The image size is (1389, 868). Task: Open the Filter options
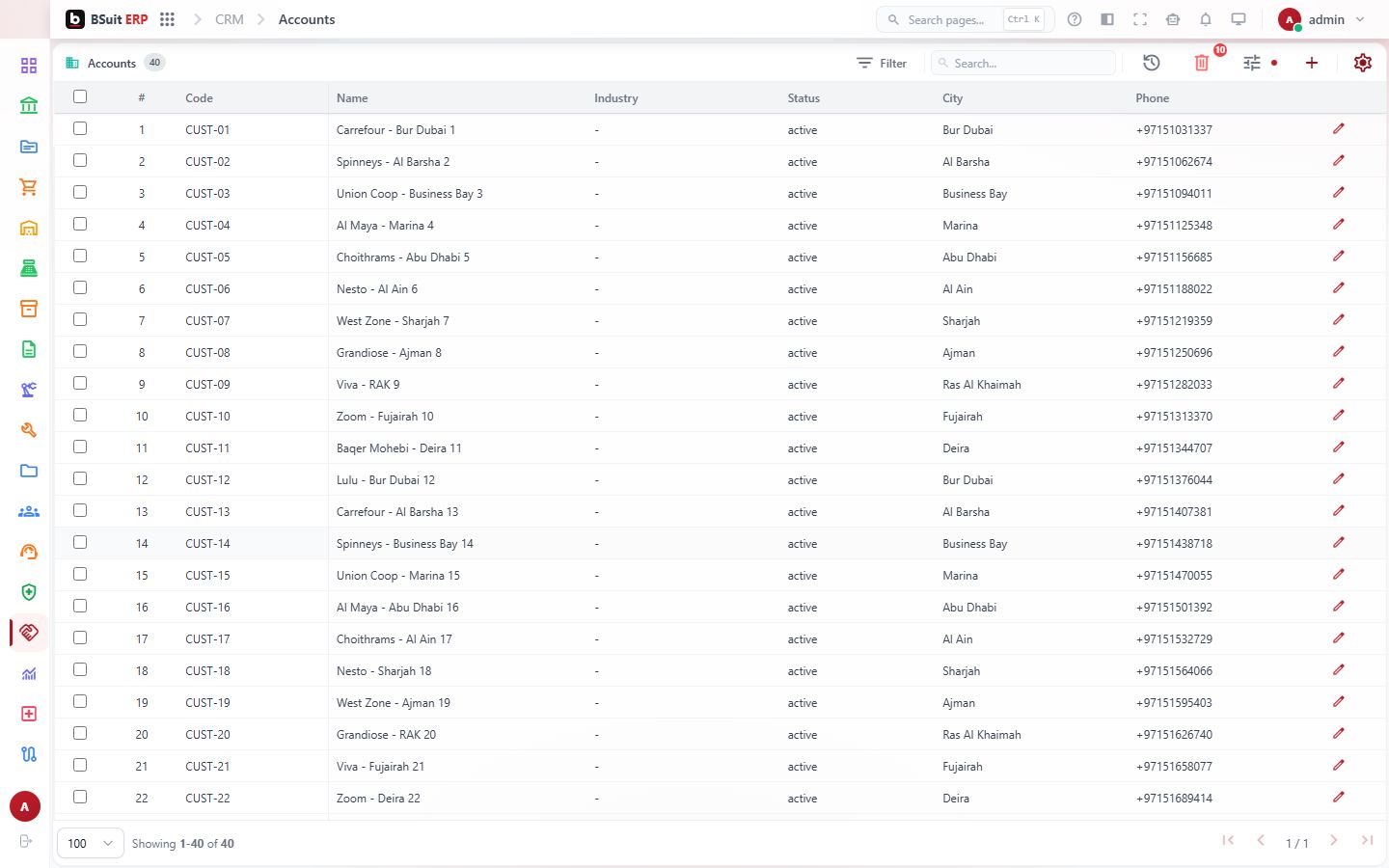(x=882, y=63)
